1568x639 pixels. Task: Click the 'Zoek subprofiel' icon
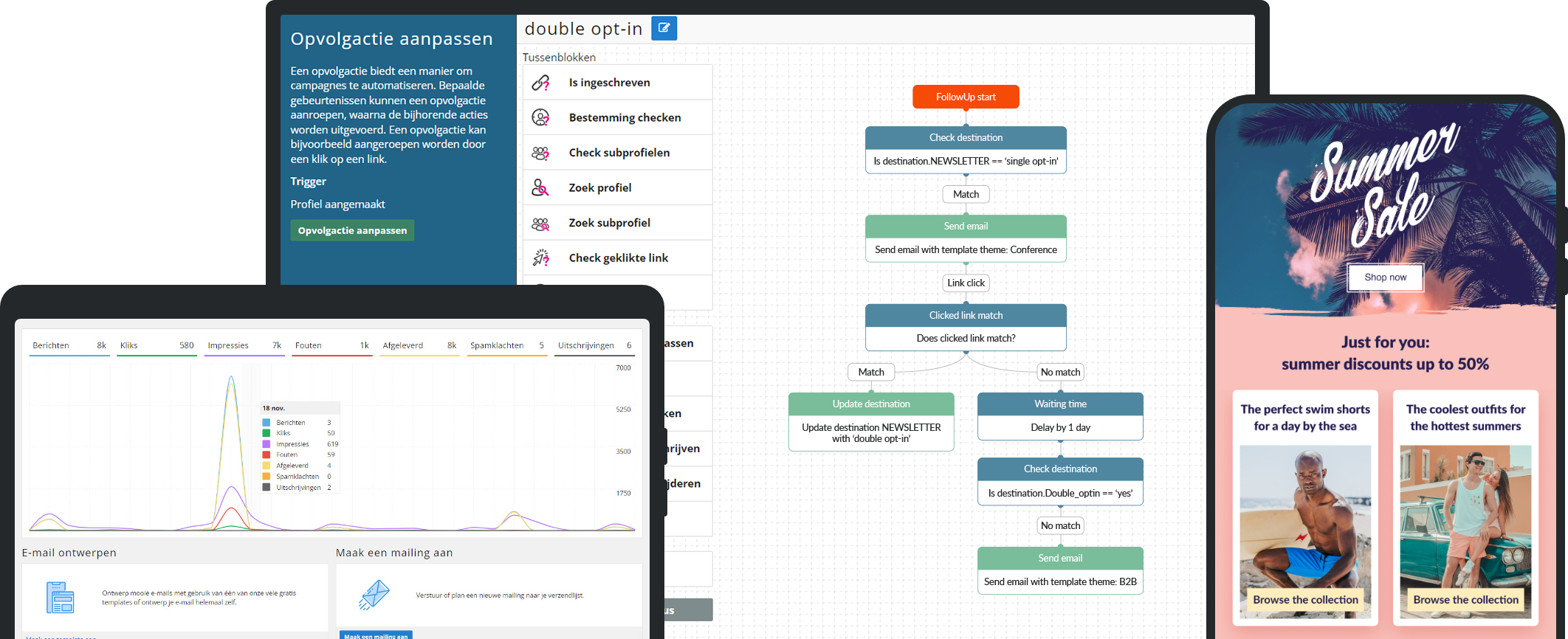tap(540, 223)
